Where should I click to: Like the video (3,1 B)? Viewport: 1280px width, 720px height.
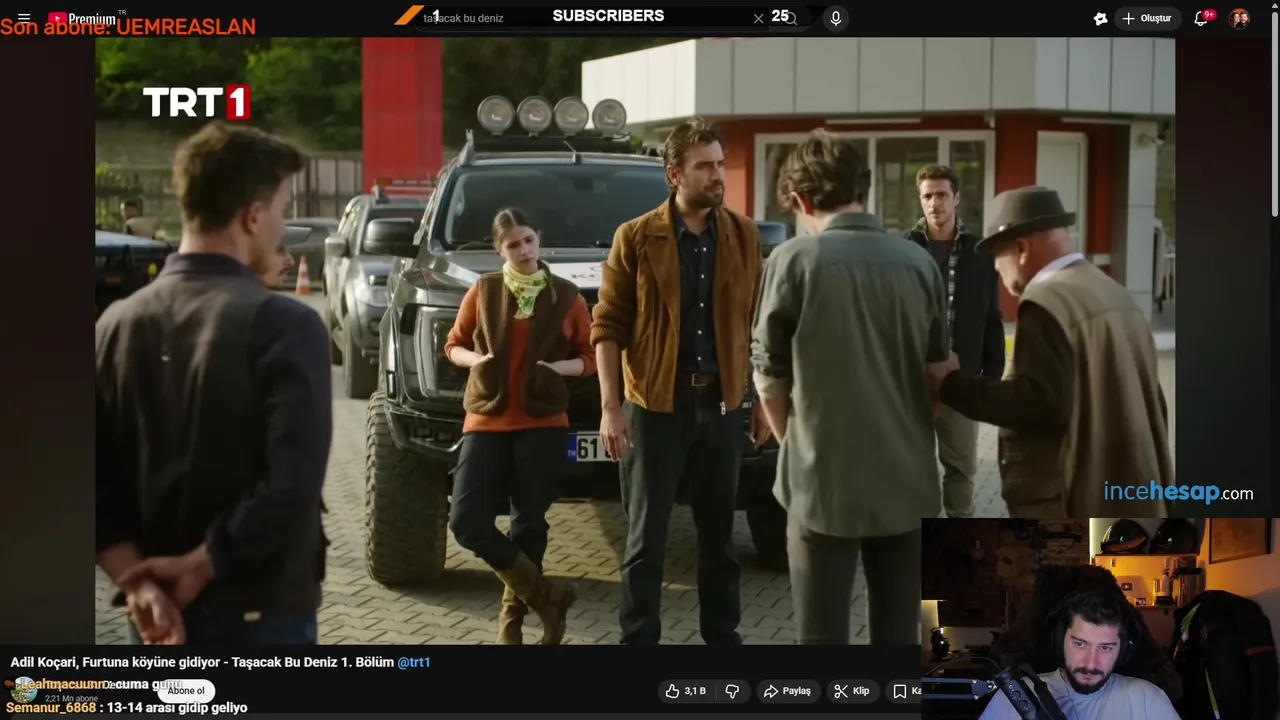tap(686, 691)
